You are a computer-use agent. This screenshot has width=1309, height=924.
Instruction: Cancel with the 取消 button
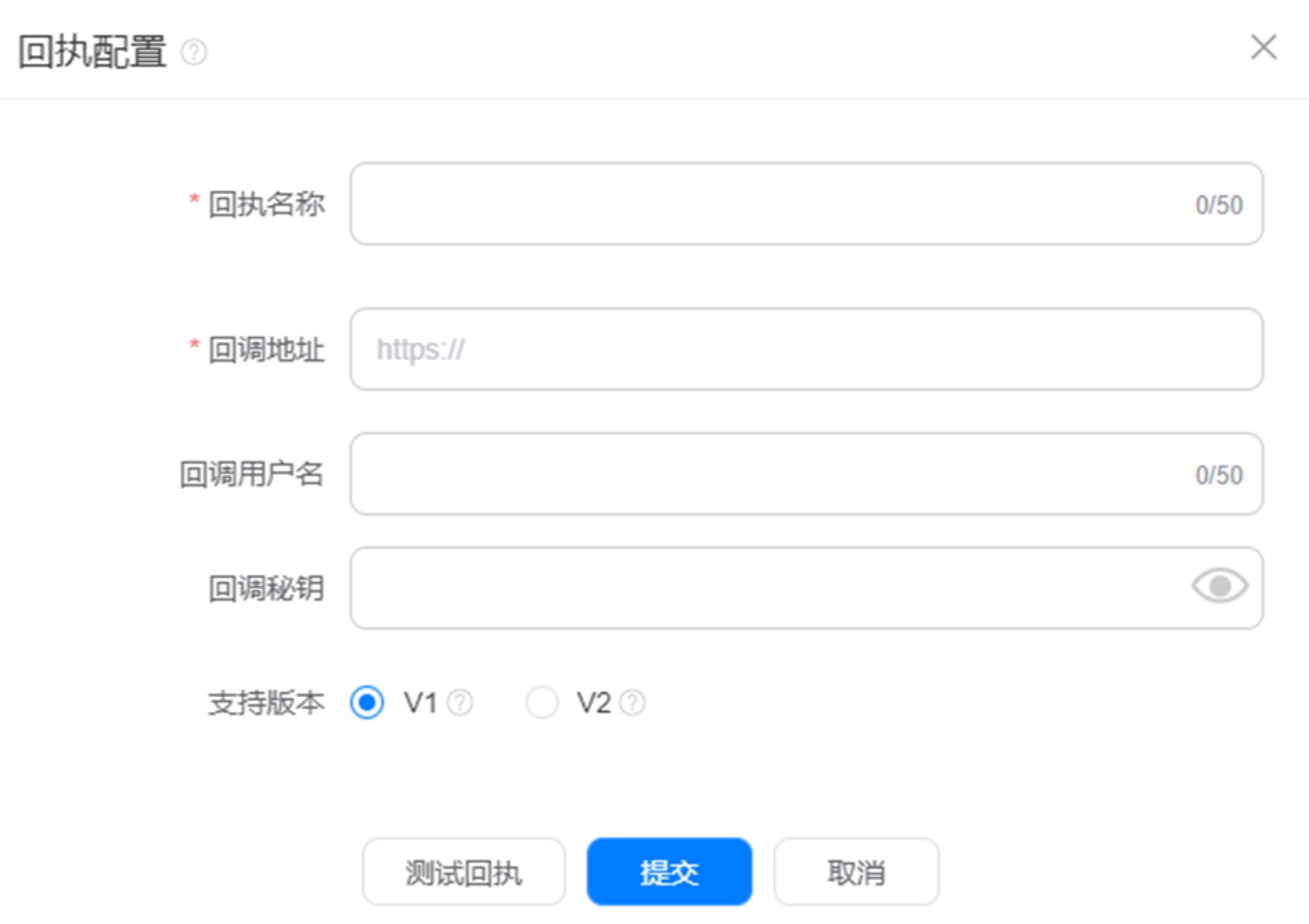[x=856, y=871]
